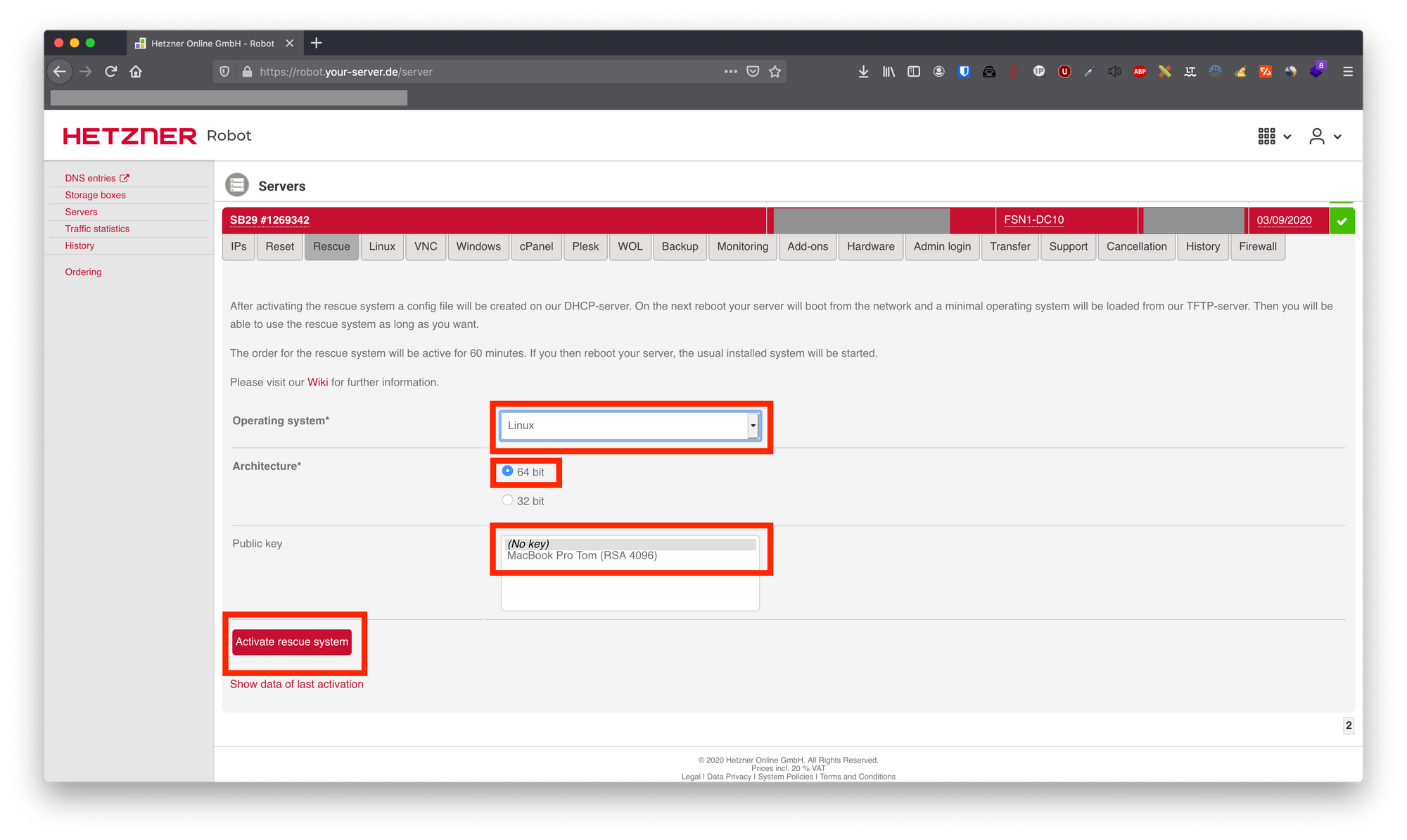Open the browser home page
1407x840 pixels.
[x=136, y=72]
